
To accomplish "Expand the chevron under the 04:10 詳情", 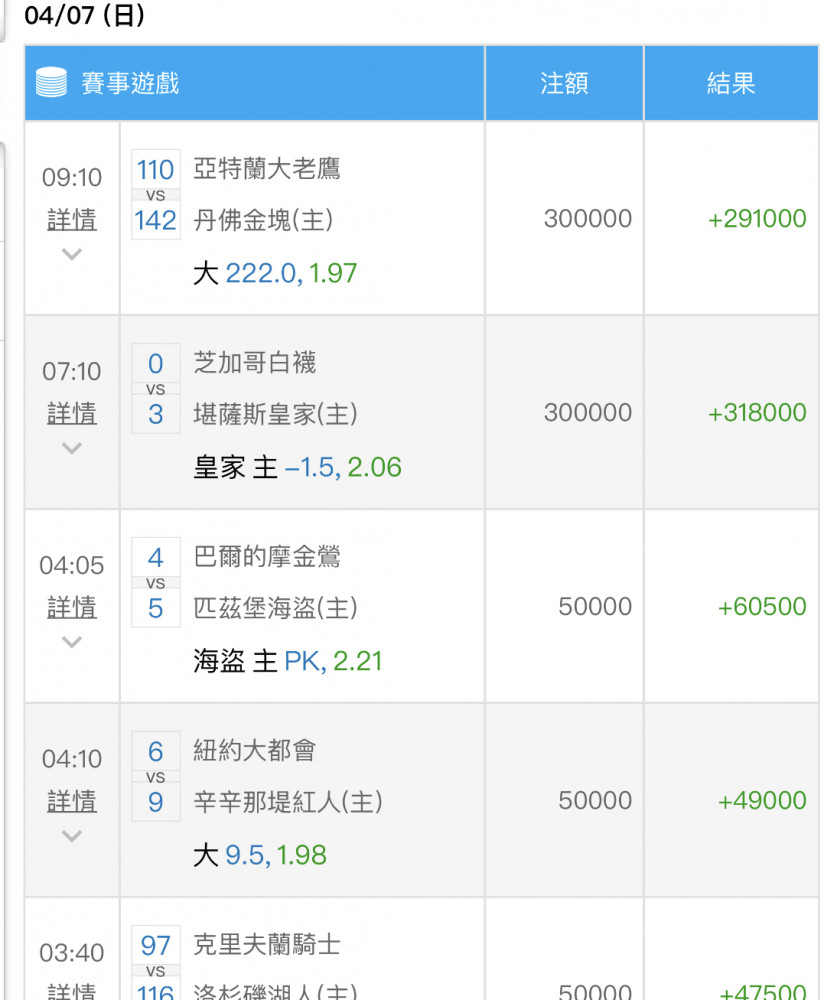I will click(x=72, y=836).
